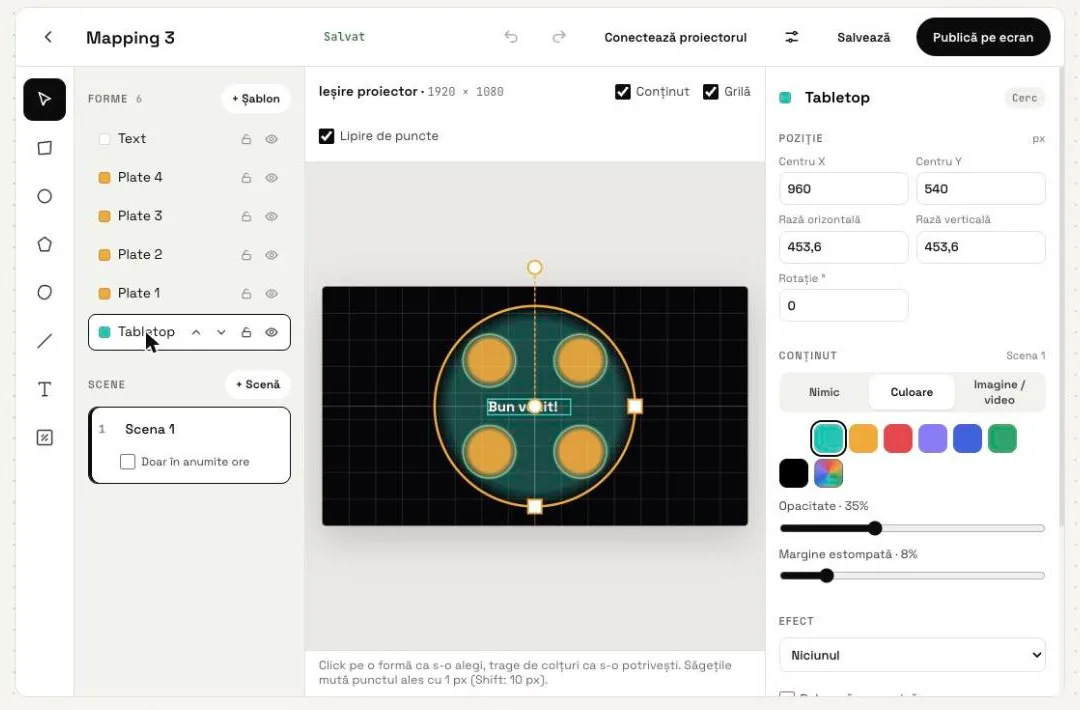
Task: Click Publică pe ecran
Action: click(983, 37)
